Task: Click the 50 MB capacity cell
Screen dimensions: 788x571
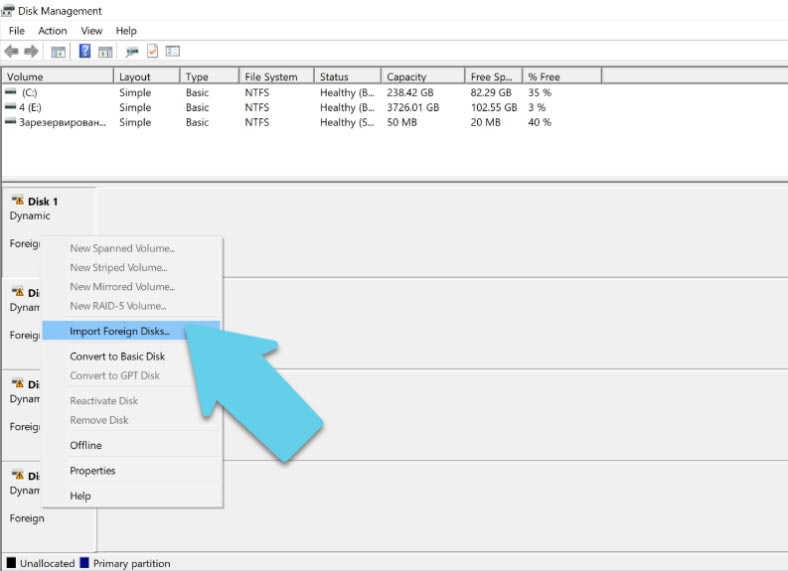Action: pyautogui.click(x=402, y=123)
